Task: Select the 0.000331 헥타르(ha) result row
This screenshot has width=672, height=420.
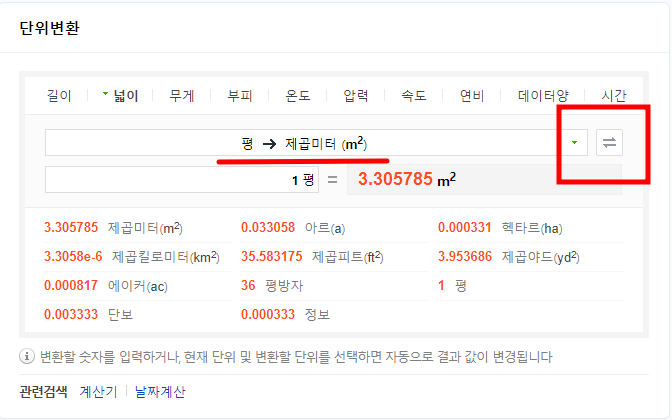Action: click(531, 228)
